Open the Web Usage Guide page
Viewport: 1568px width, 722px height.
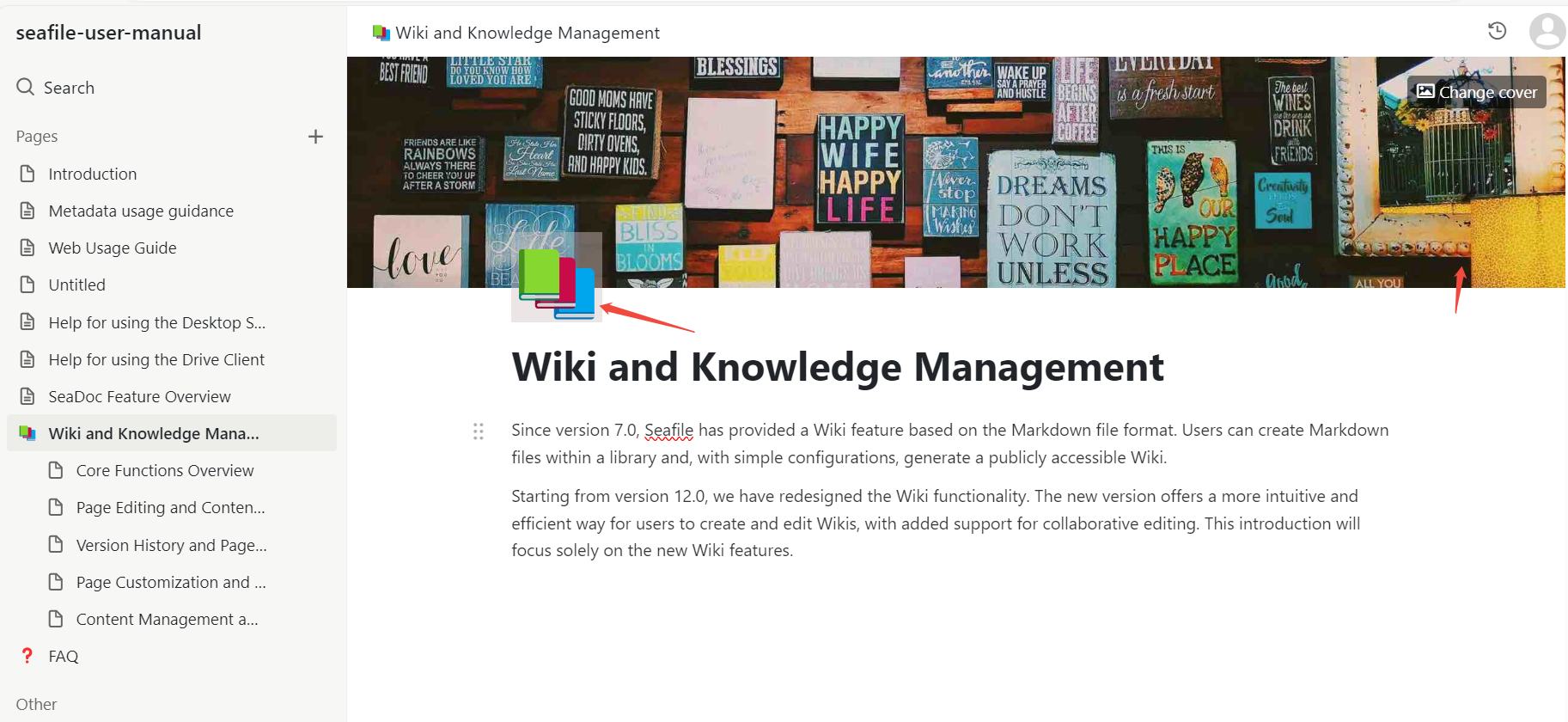pyautogui.click(x=113, y=248)
